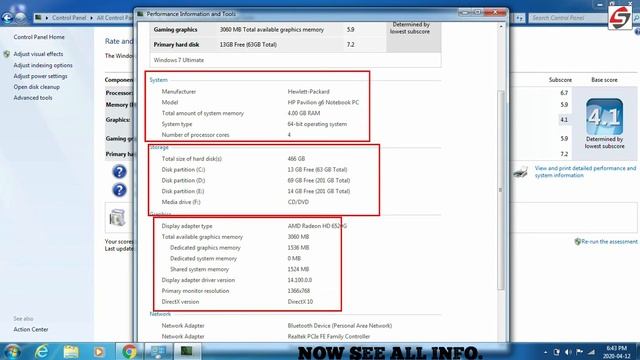The image size is (640, 360).
Task: Select Bluetooth Device network adapter text
Action: (x=340, y=326)
